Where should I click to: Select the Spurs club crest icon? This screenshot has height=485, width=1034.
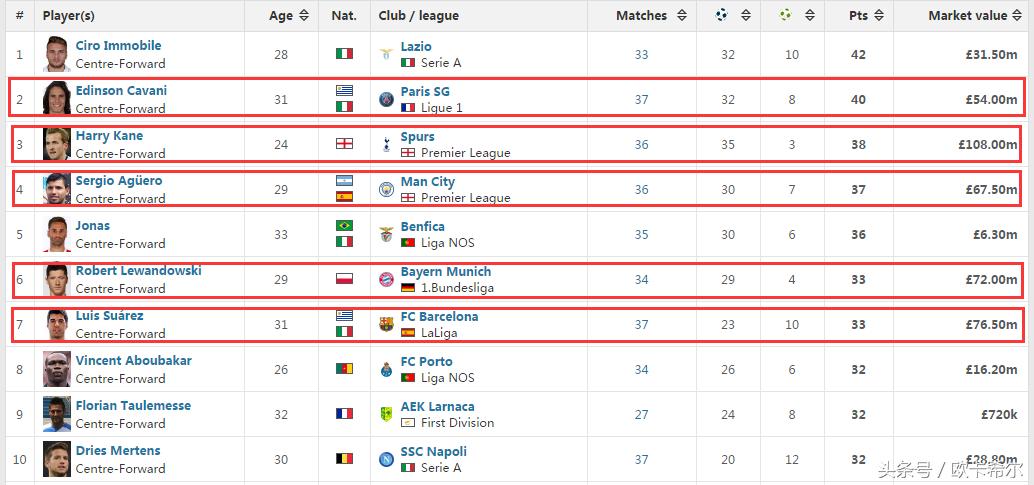pyautogui.click(x=386, y=144)
